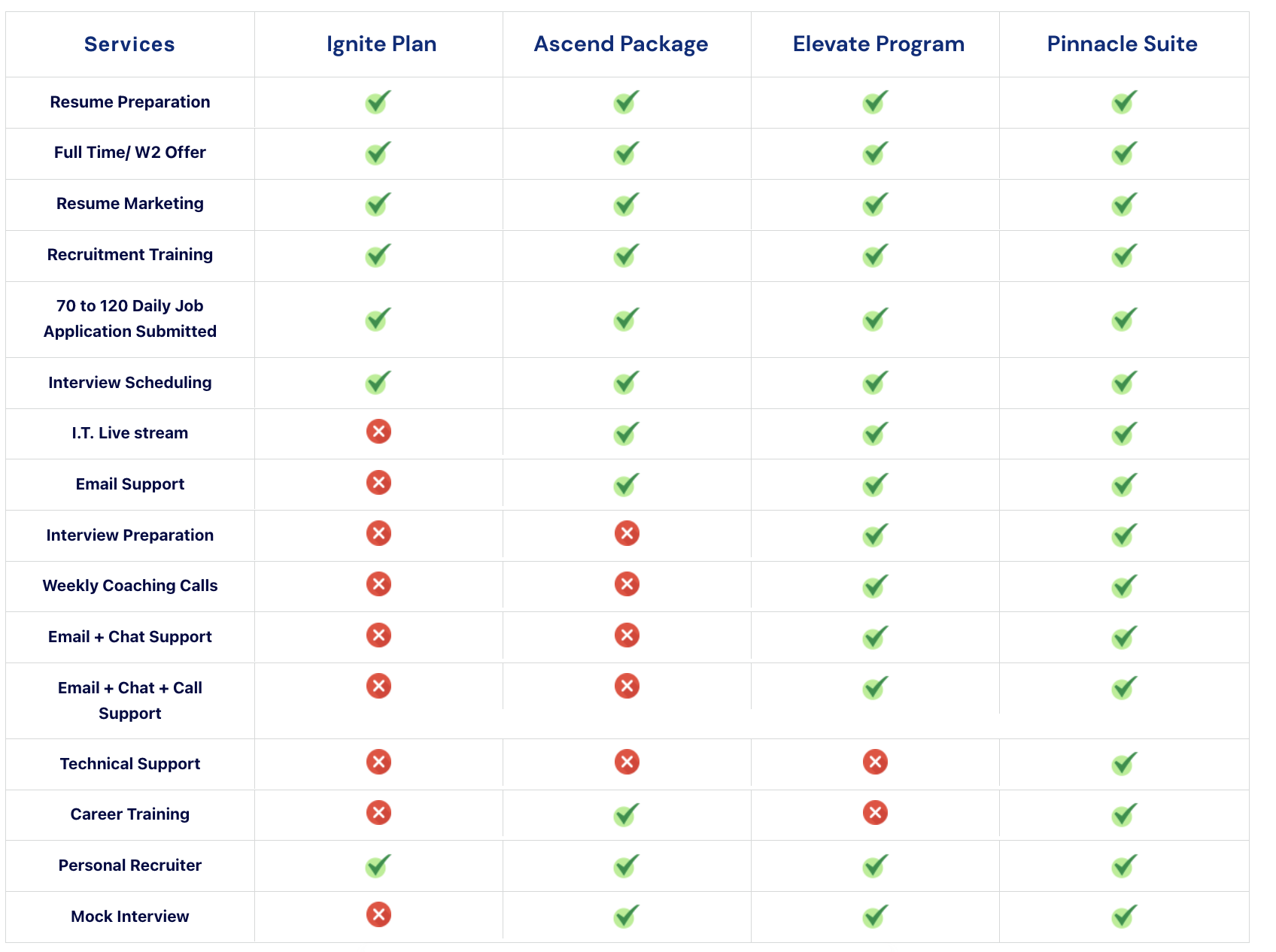Viewport: 1276px width, 952px height.
Task: Click the Ascend Package Career Training checkmark
Action: 626,814
